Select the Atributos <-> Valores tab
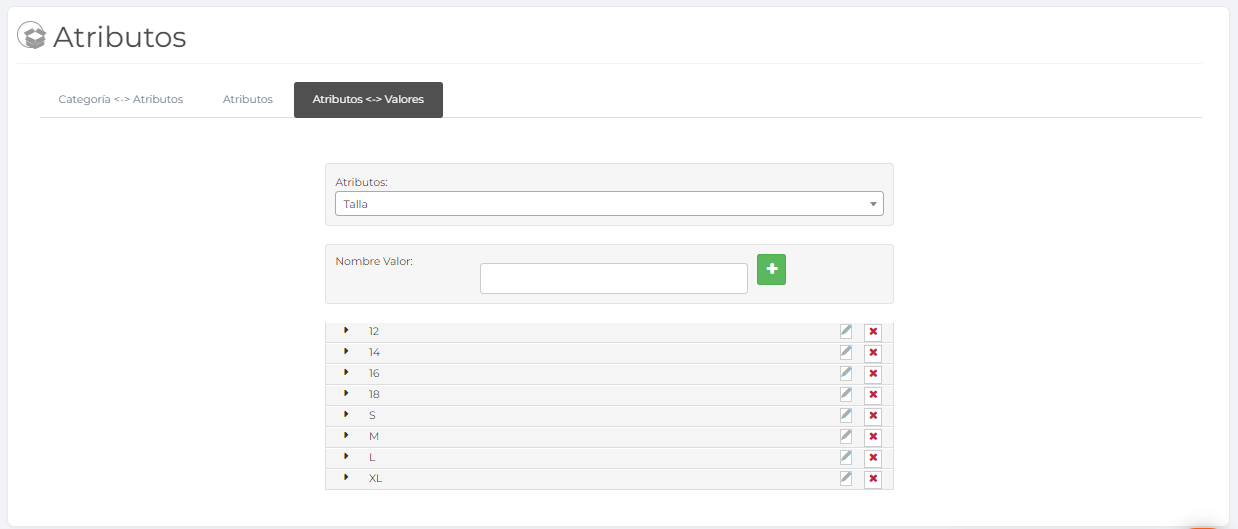The image size is (1238, 529). 368,100
